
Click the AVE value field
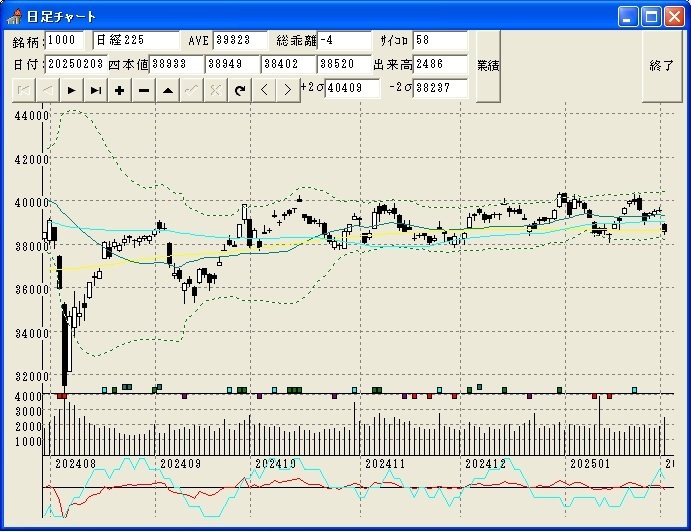click(x=240, y=41)
